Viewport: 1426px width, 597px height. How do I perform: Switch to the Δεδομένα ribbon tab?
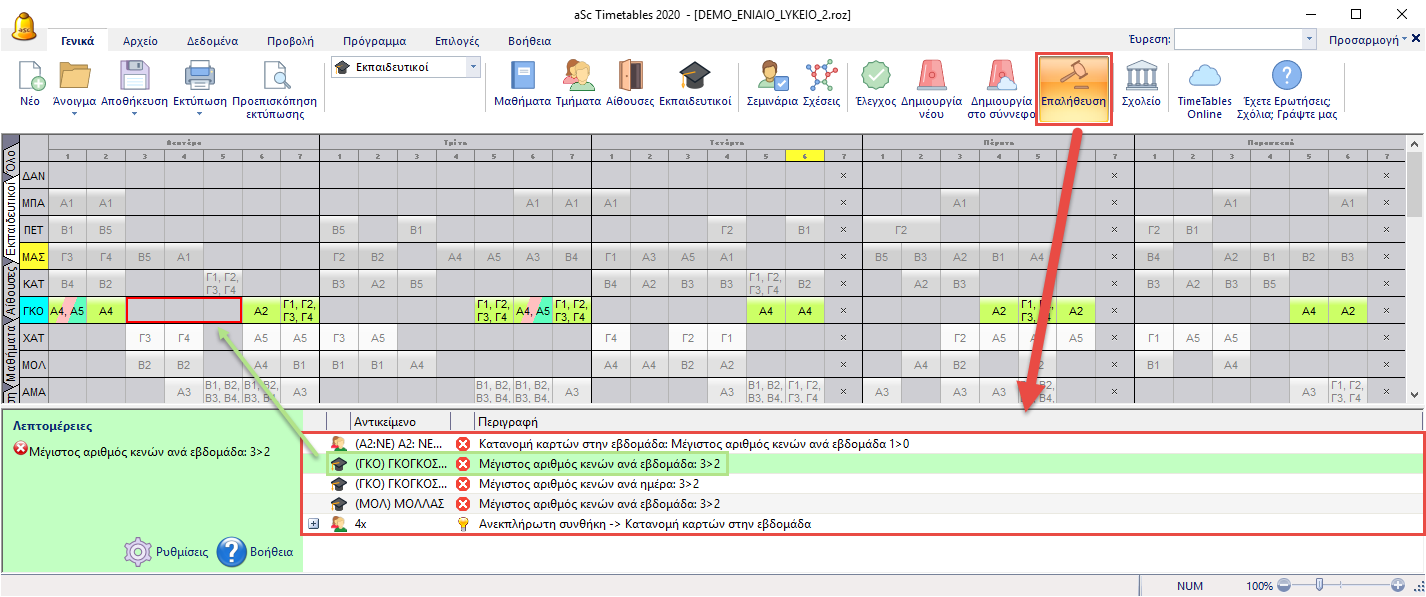coord(212,42)
